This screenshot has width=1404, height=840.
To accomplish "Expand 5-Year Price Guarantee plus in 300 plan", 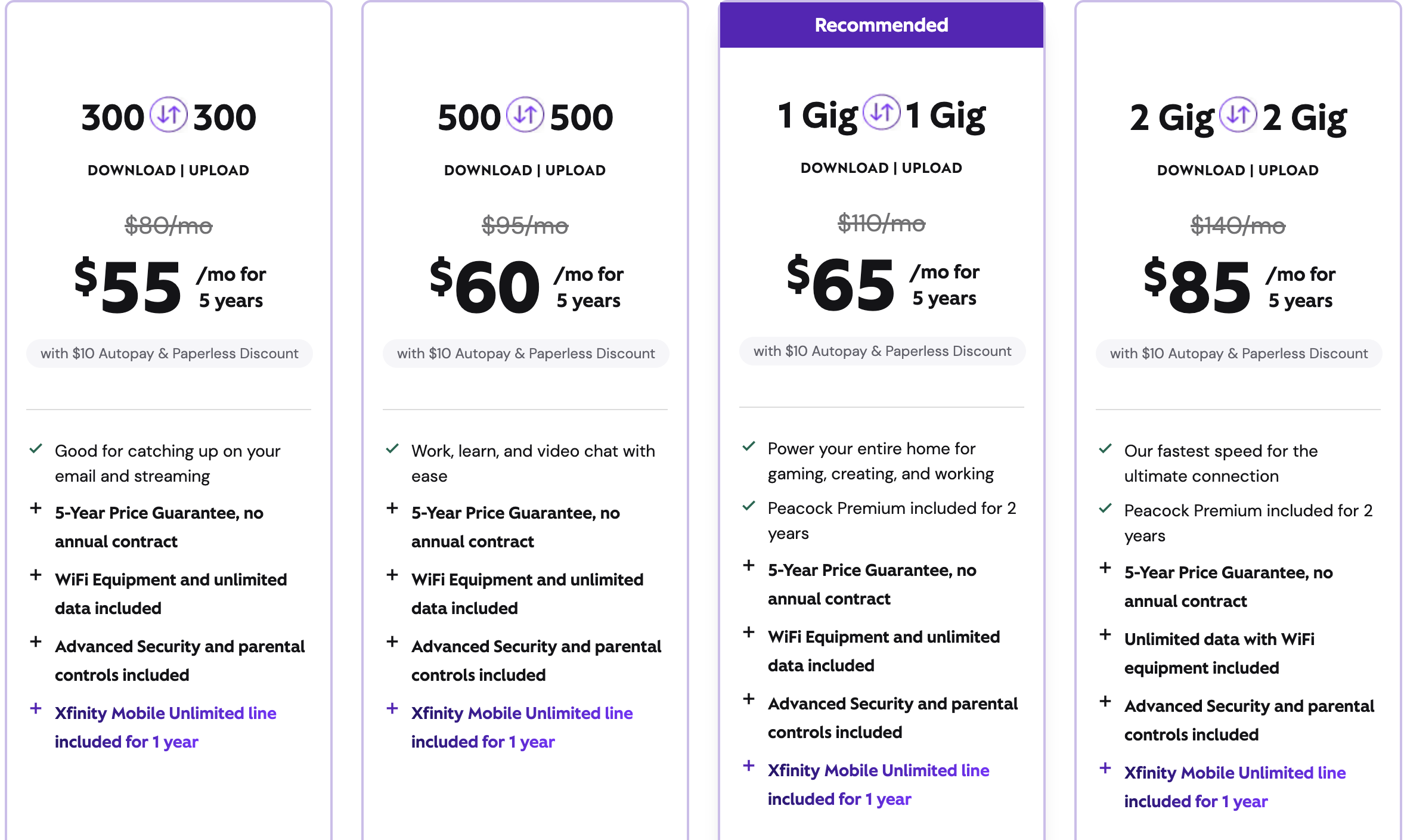I will (x=36, y=508).
